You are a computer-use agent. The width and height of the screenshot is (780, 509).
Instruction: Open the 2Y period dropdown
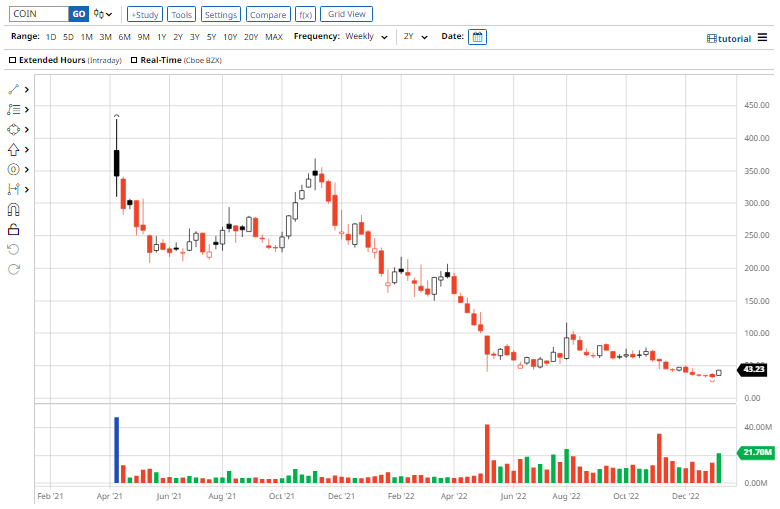pyautogui.click(x=415, y=37)
